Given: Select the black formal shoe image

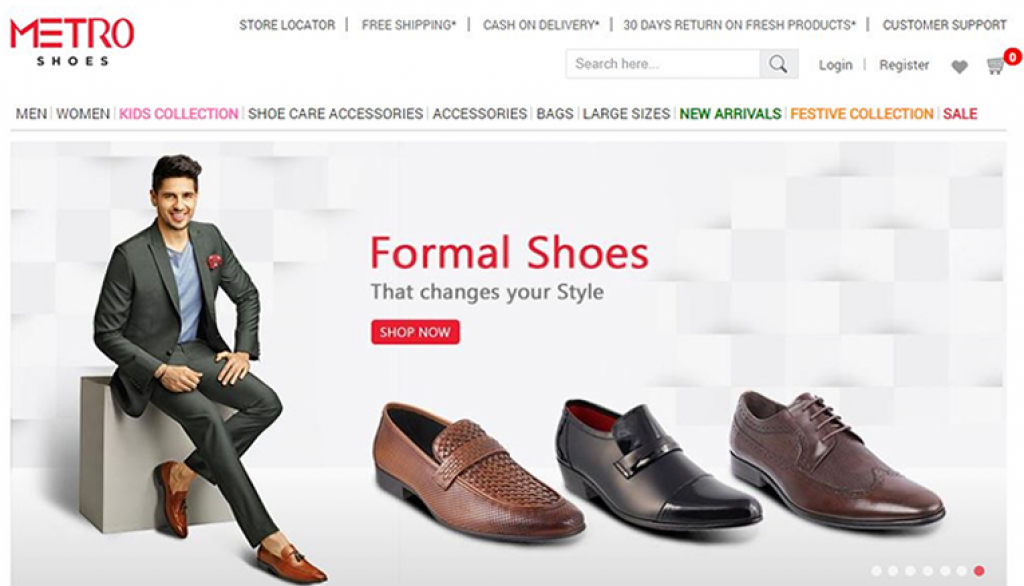Looking at the screenshot, I should (658, 463).
